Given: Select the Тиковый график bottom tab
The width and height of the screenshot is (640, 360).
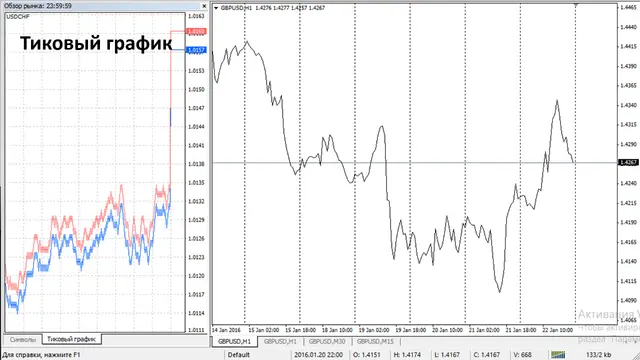Looking at the screenshot, I should (x=71, y=339).
